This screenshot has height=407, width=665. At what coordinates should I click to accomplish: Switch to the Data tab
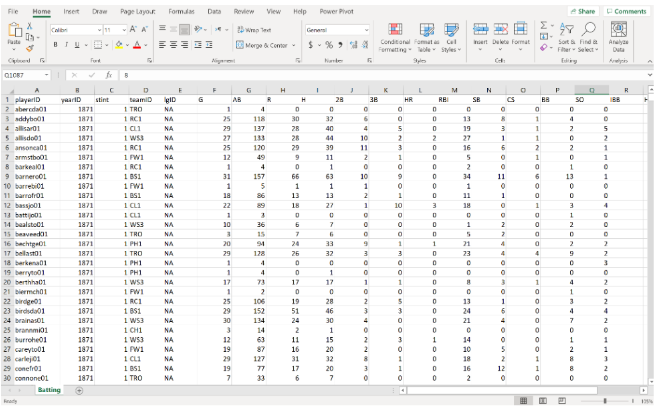(x=214, y=11)
